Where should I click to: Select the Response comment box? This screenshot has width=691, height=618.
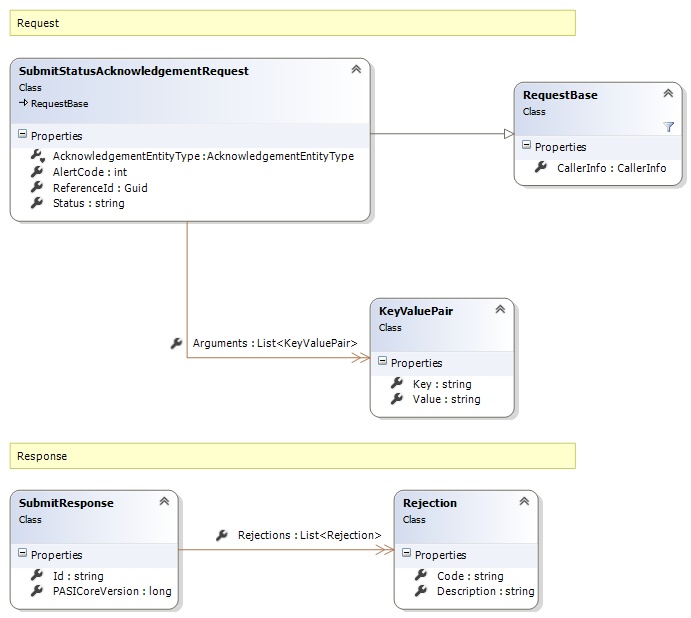point(292,456)
